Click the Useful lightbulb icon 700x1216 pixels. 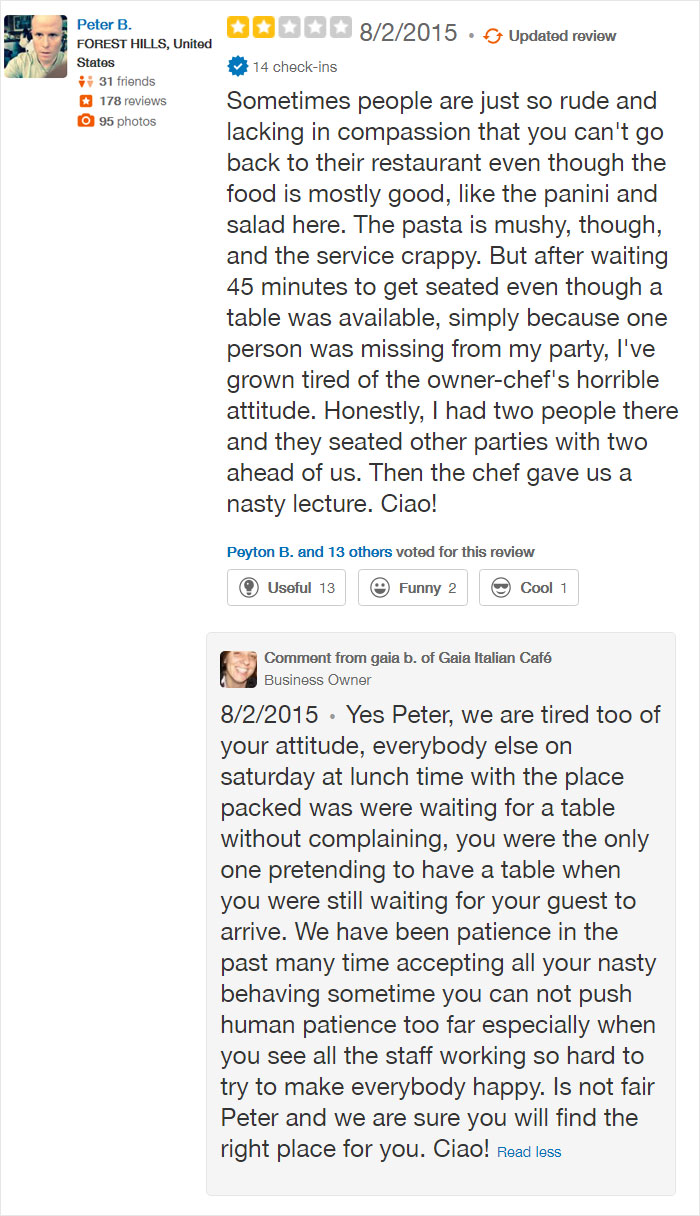tap(251, 588)
